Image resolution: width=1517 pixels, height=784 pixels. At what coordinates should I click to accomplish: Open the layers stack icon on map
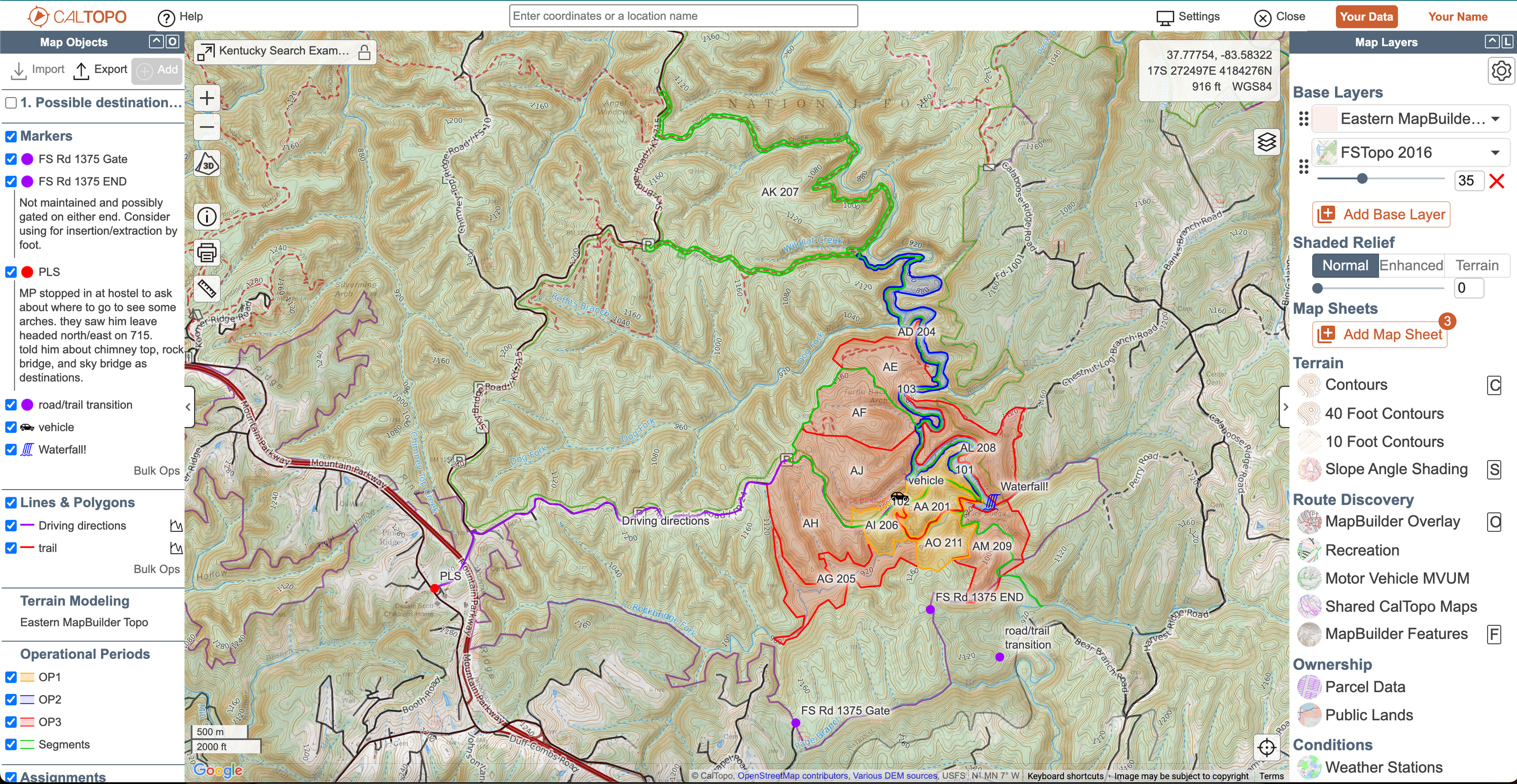[1266, 142]
